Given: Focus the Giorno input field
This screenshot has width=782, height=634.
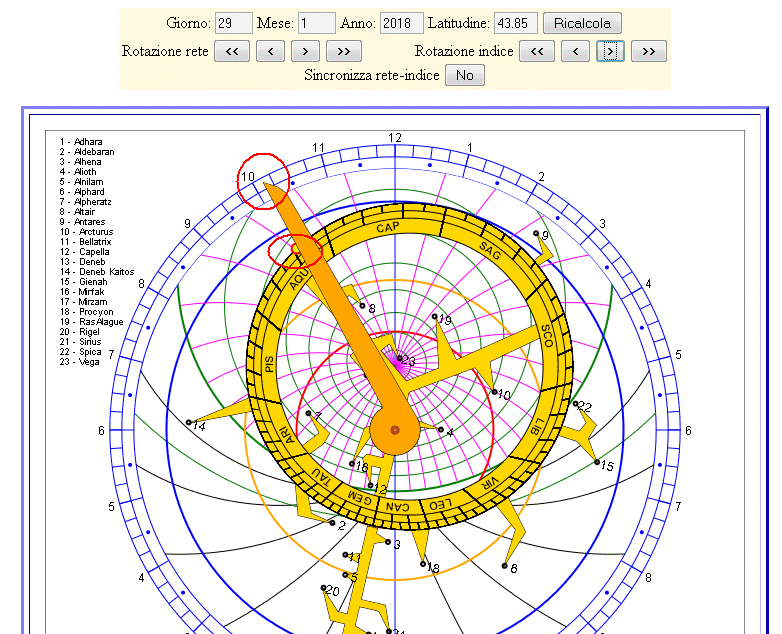Looking at the screenshot, I should click(233, 23).
